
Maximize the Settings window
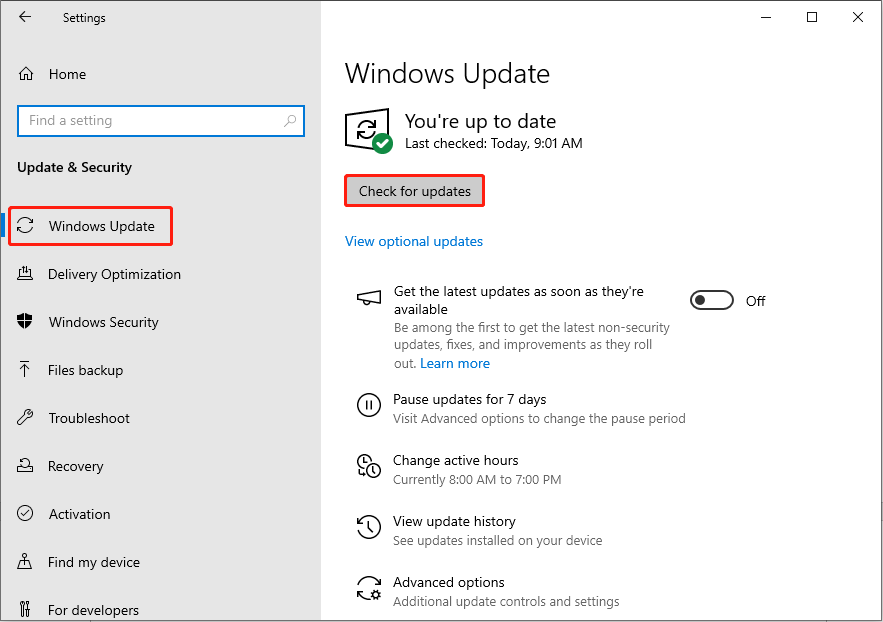coord(812,17)
